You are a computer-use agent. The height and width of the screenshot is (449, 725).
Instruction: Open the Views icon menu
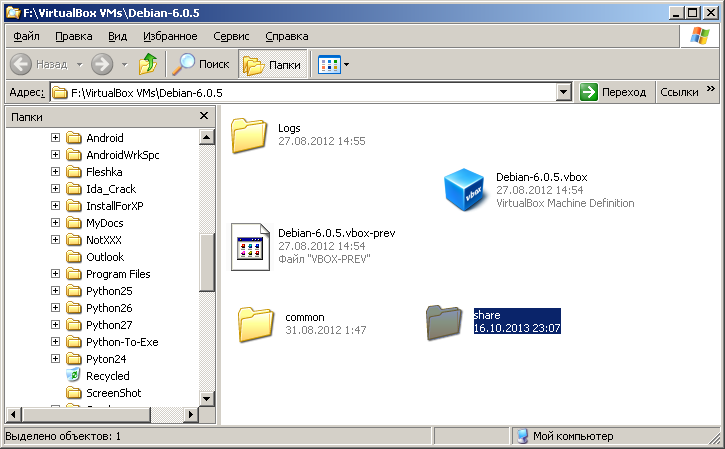(x=333, y=65)
